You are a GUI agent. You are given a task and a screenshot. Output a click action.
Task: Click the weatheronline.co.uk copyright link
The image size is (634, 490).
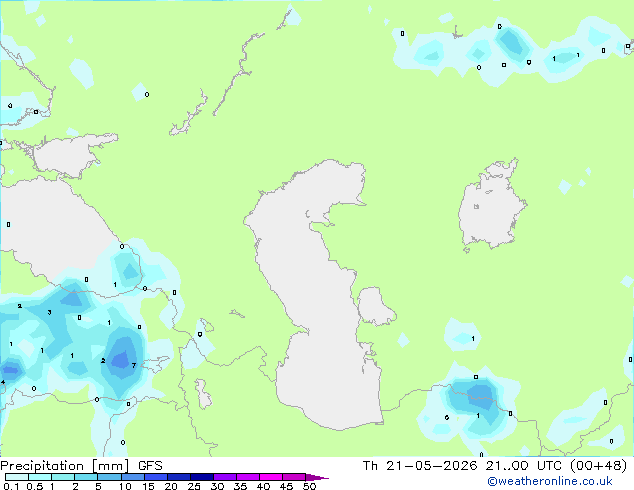click(550, 481)
